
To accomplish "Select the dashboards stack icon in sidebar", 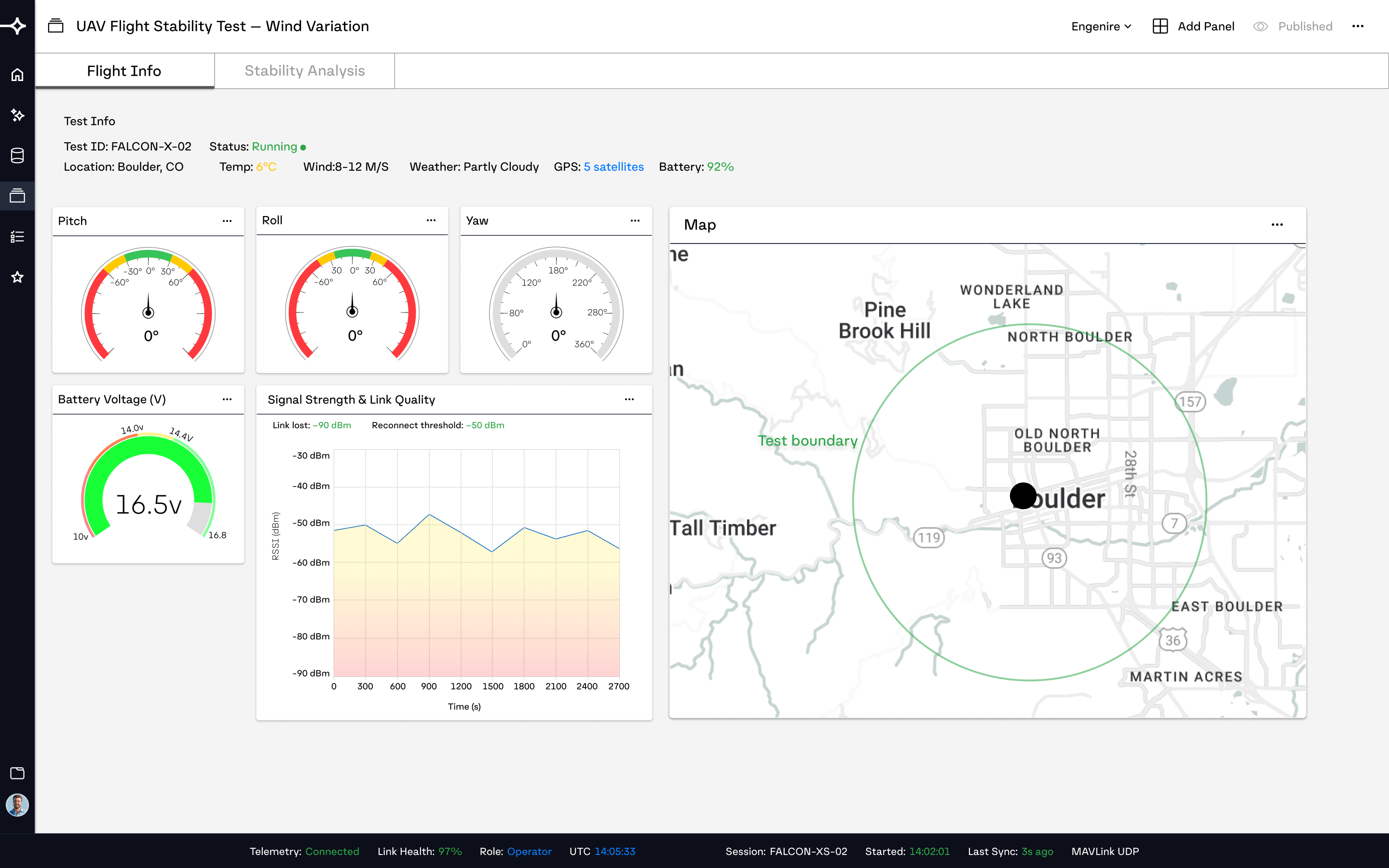I will pyautogui.click(x=17, y=196).
